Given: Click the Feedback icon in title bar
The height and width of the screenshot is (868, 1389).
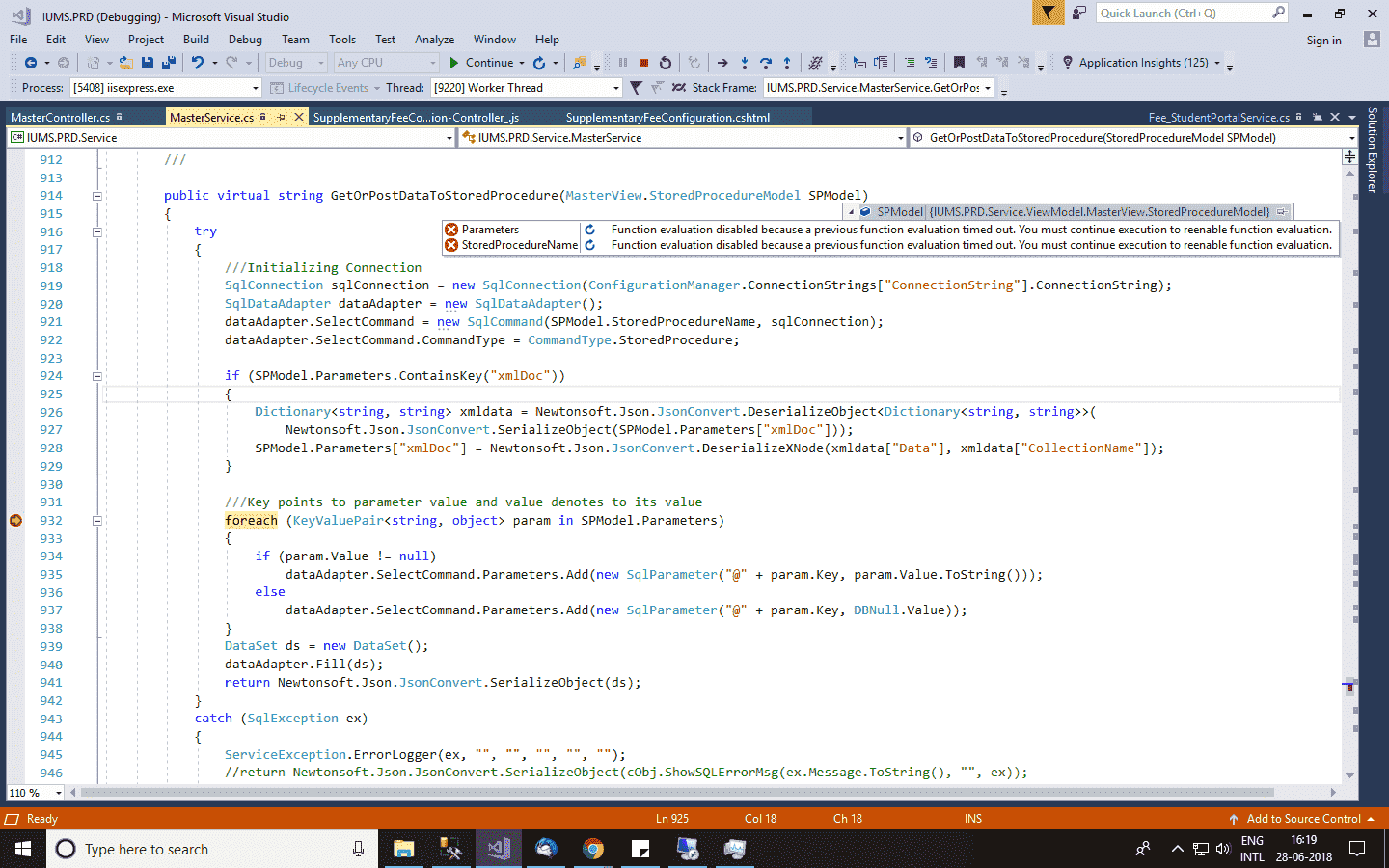Looking at the screenshot, I should (x=1079, y=14).
